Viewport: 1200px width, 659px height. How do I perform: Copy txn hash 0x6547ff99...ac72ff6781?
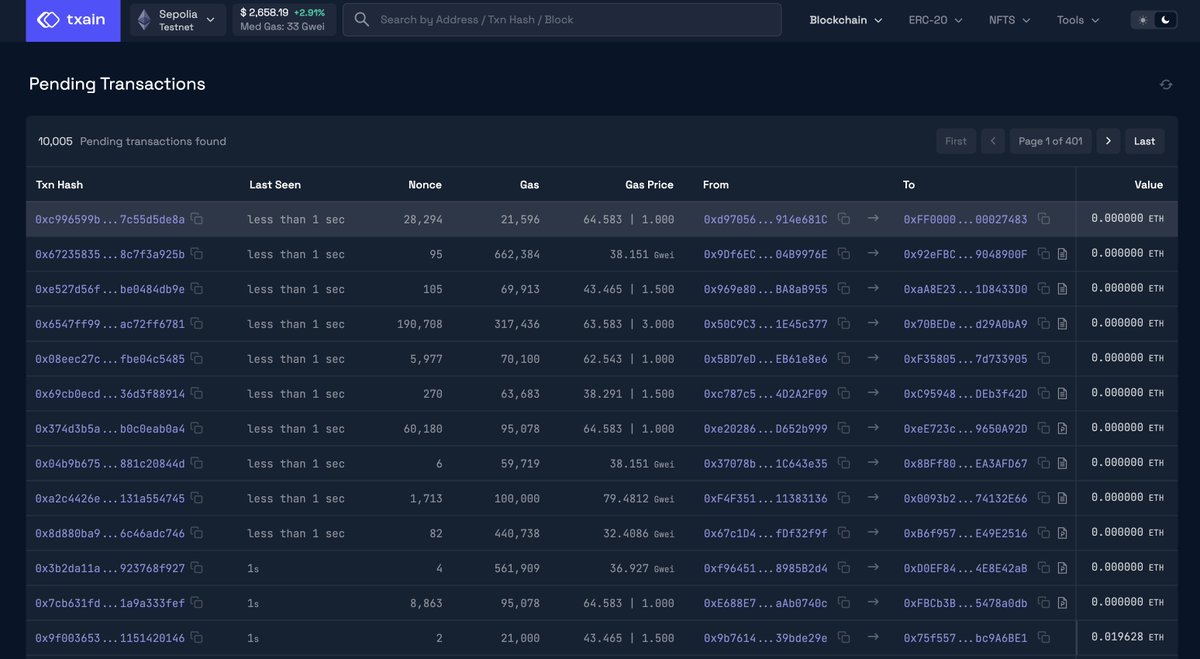pyautogui.click(x=197, y=324)
